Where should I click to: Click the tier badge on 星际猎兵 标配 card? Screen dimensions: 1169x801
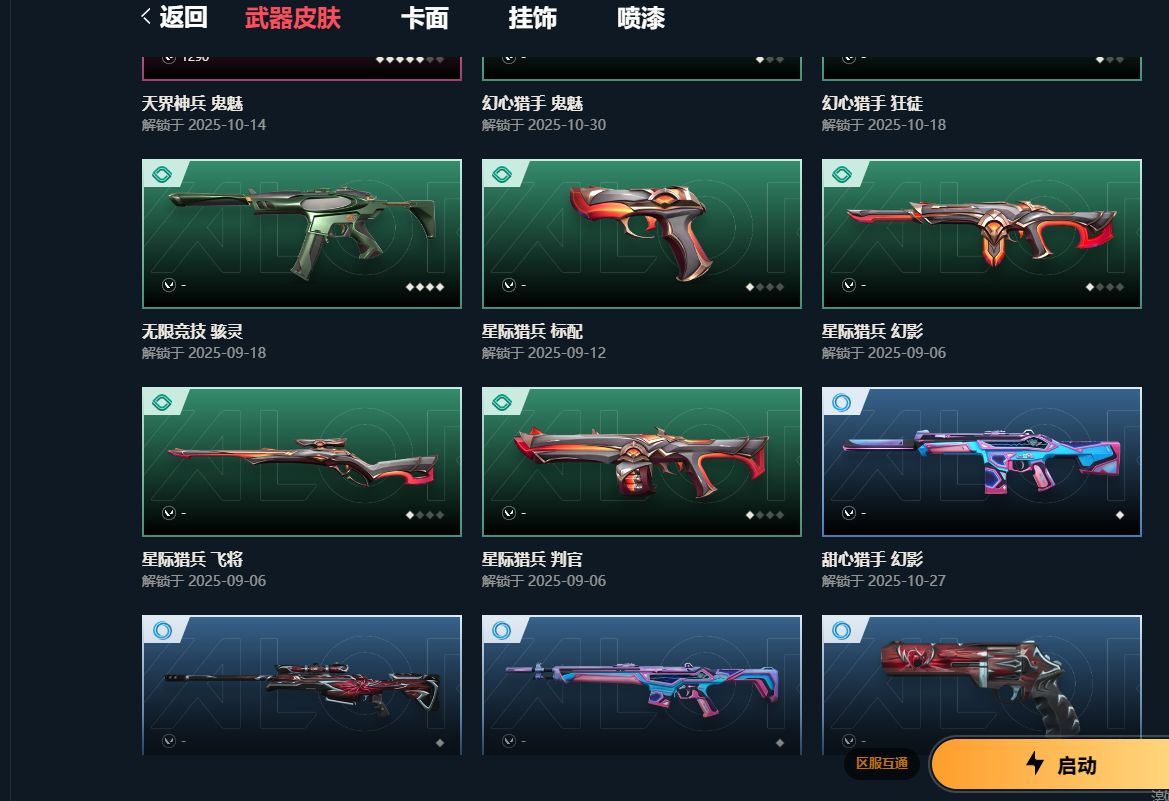coord(502,175)
